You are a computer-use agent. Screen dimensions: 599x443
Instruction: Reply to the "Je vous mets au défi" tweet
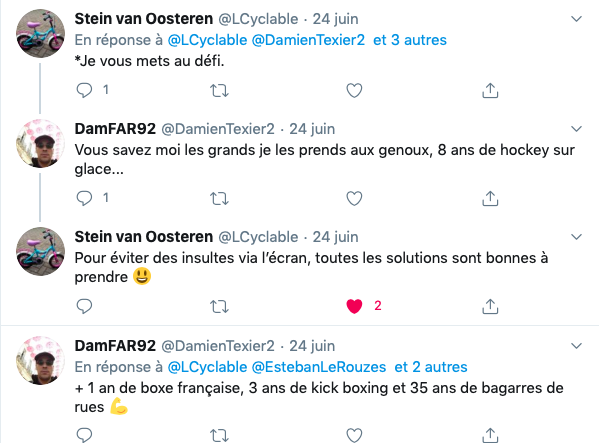84,91
